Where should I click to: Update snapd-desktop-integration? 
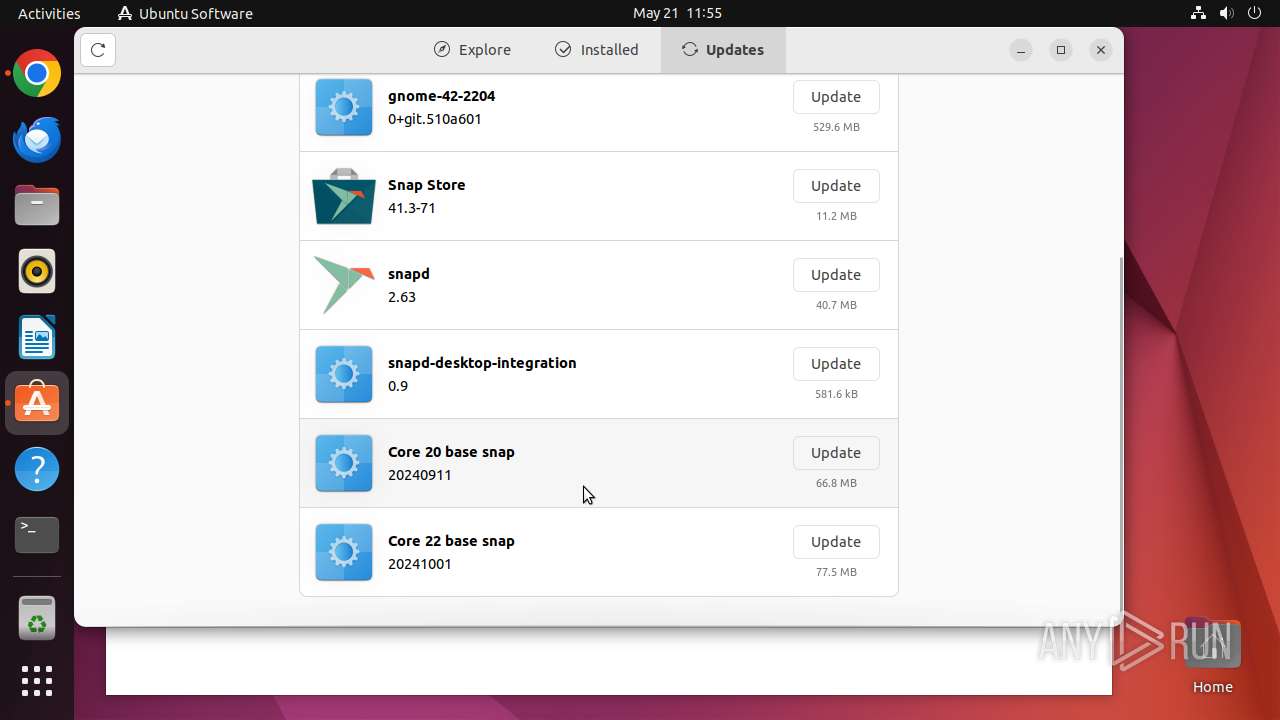836,364
